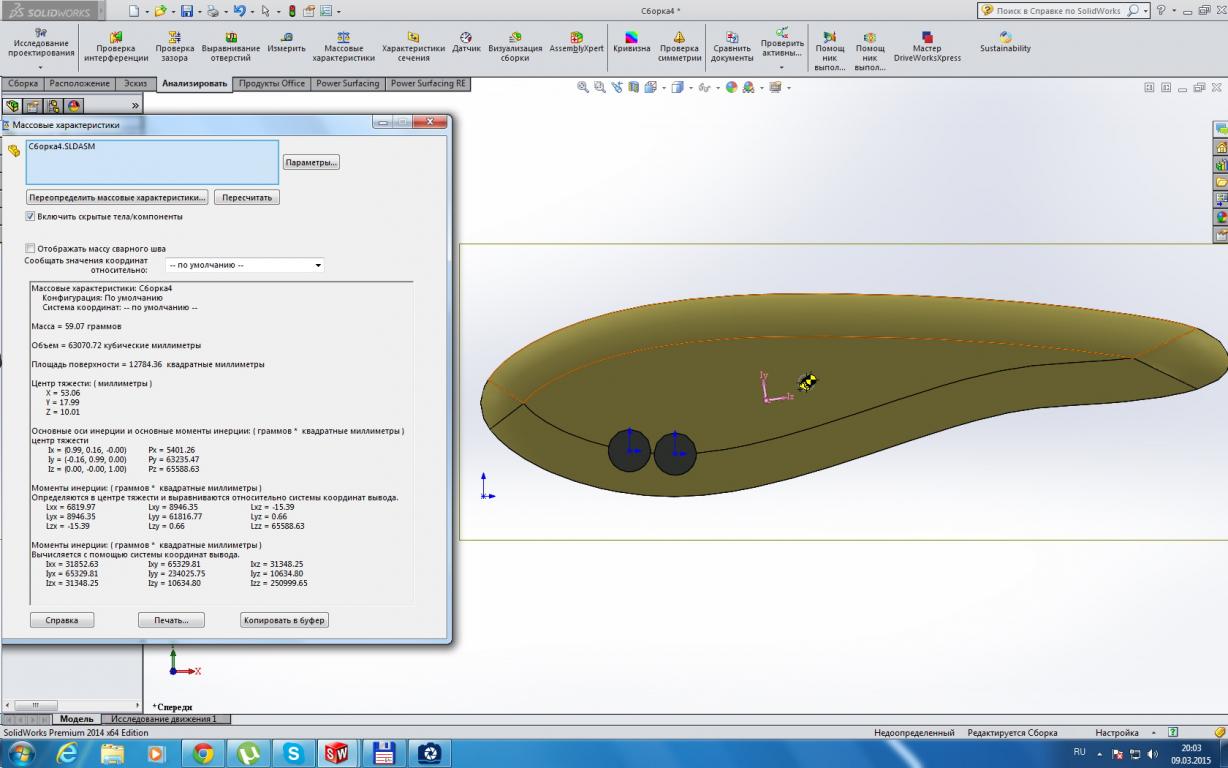The width and height of the screenshot is (1228, 768).
Task: Expand Проверить активный документ dropdown
Action: [x=782, y=68]
